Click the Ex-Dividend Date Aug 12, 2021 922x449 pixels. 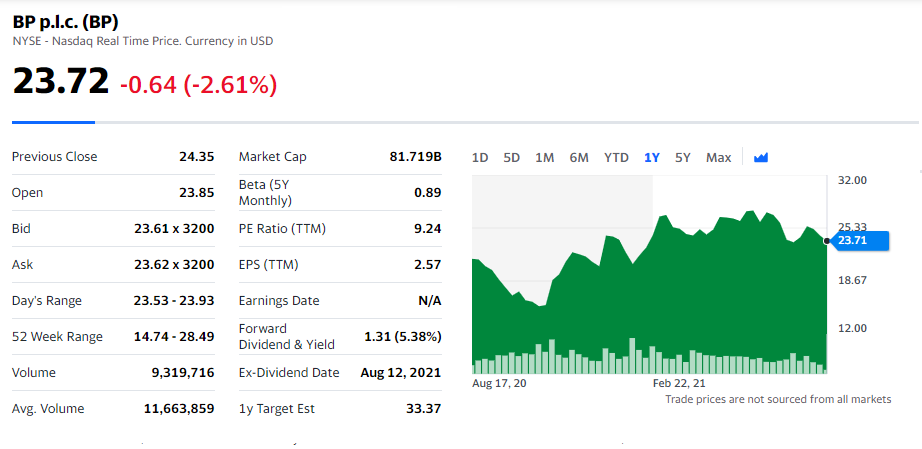401,373
